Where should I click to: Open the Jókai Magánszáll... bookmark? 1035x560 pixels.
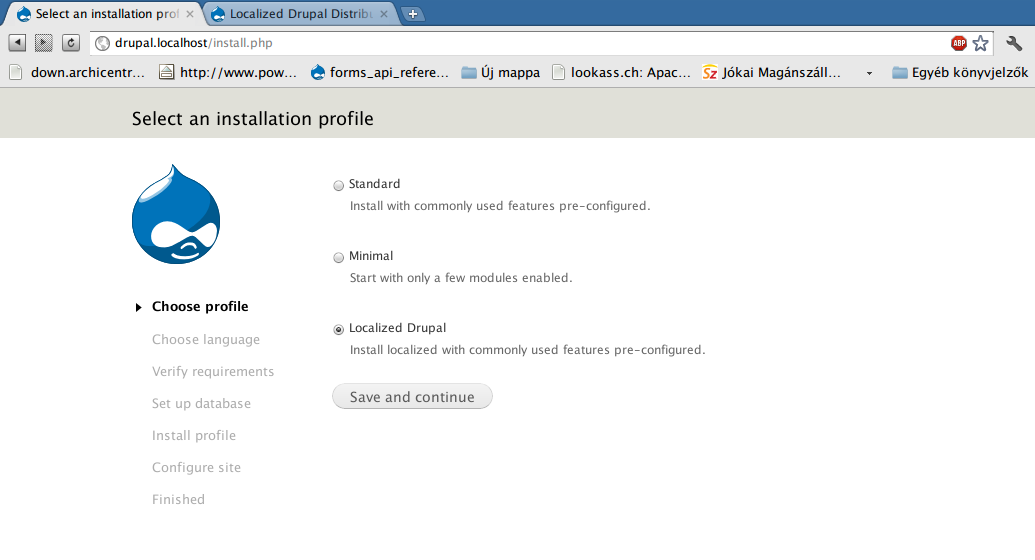coord(772,73)
